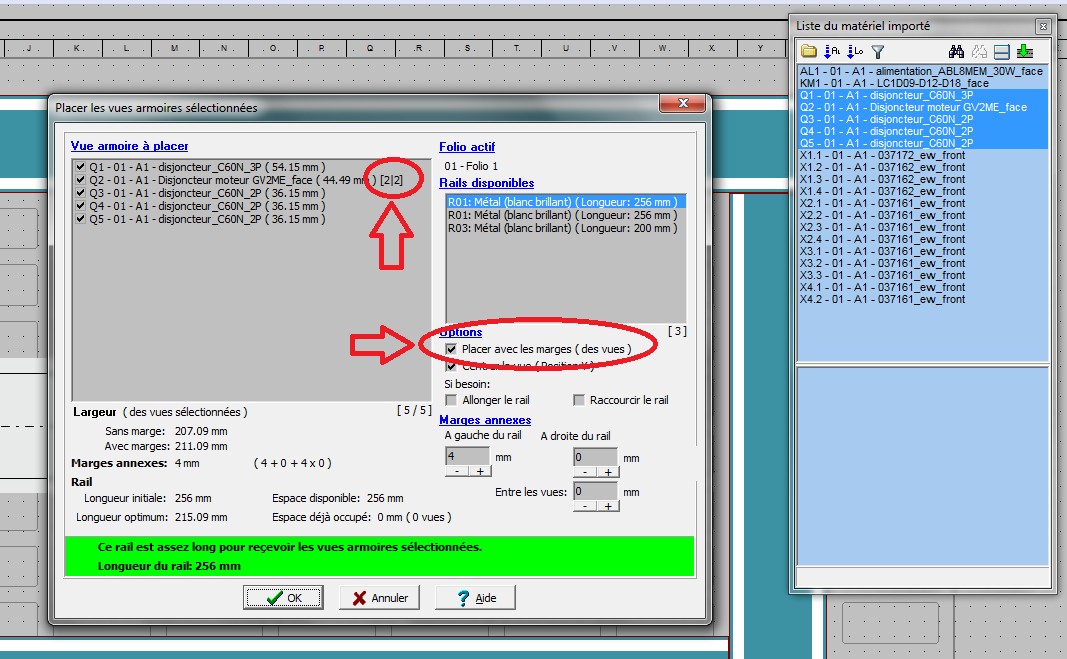Uncheck Q1 disjoncteur_C60N_3P in view list
The height and width of the screenshot is (659, 1067).
coord(80,167)
